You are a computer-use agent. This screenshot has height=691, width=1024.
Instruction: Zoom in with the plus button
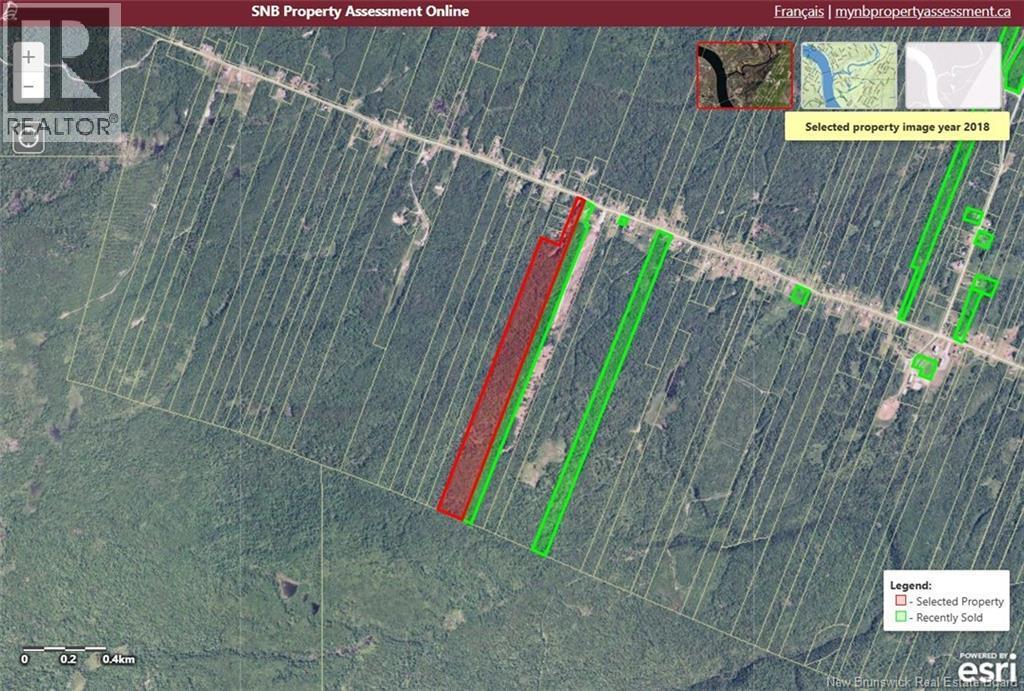(x=29, y=57)
